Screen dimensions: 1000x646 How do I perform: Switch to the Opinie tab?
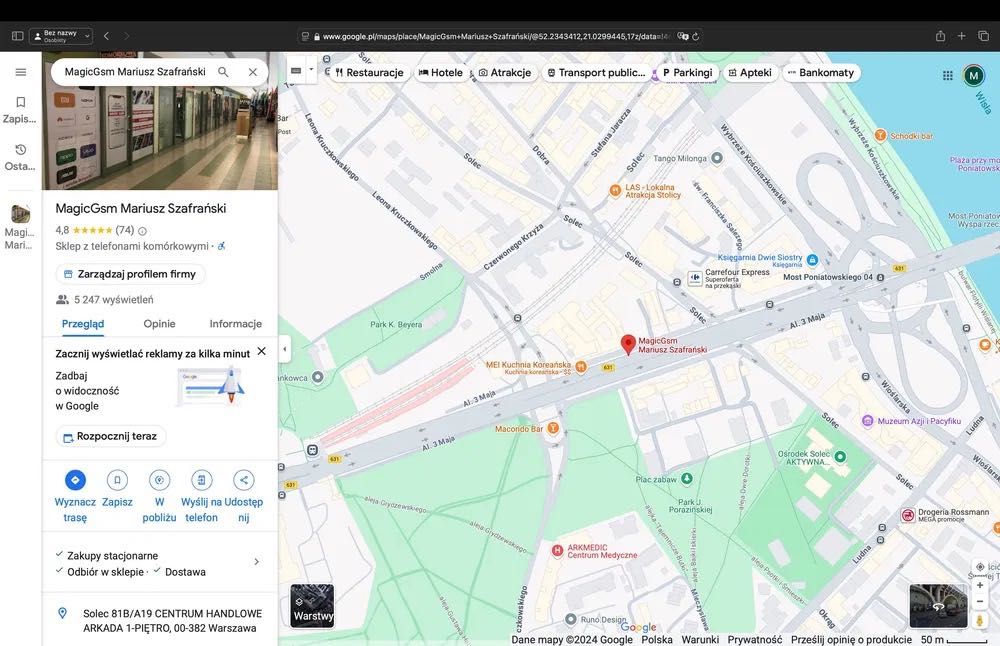click(159, 324)
